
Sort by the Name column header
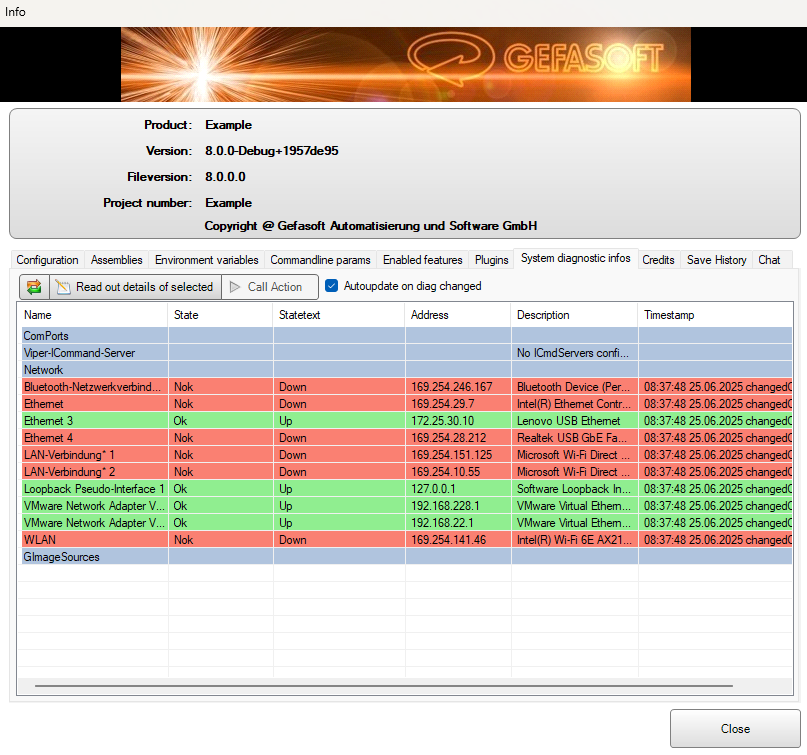[93, 314]
